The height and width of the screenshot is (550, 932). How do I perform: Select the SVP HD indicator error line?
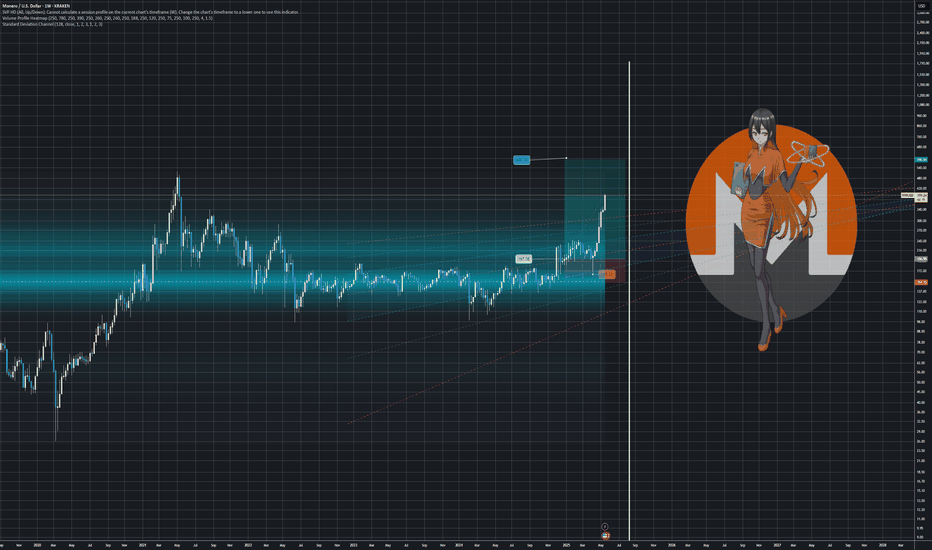tap(150, 12)
